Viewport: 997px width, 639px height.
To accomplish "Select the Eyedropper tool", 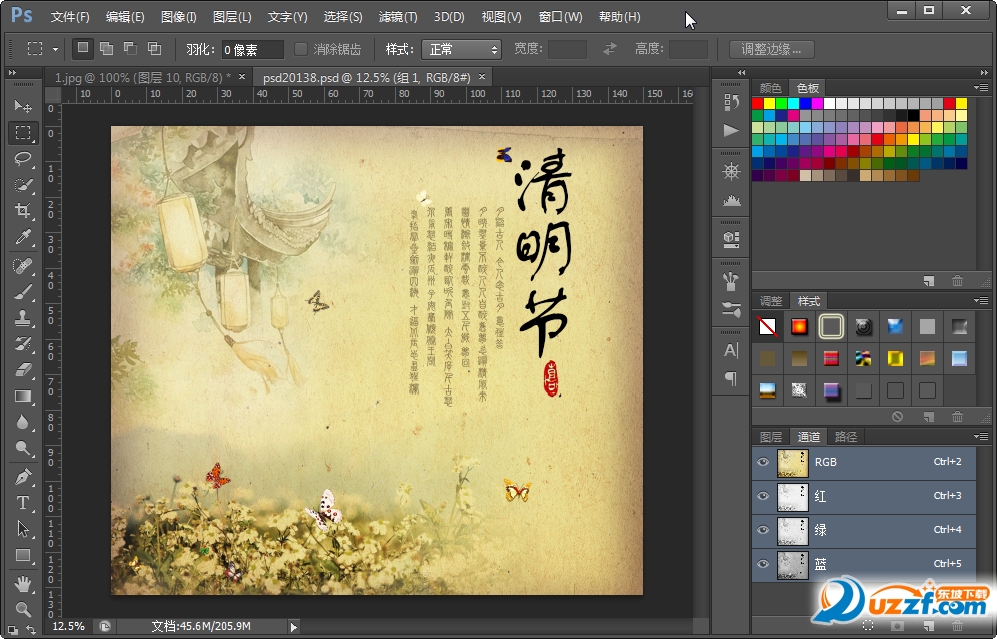I will tap(23, 237).
